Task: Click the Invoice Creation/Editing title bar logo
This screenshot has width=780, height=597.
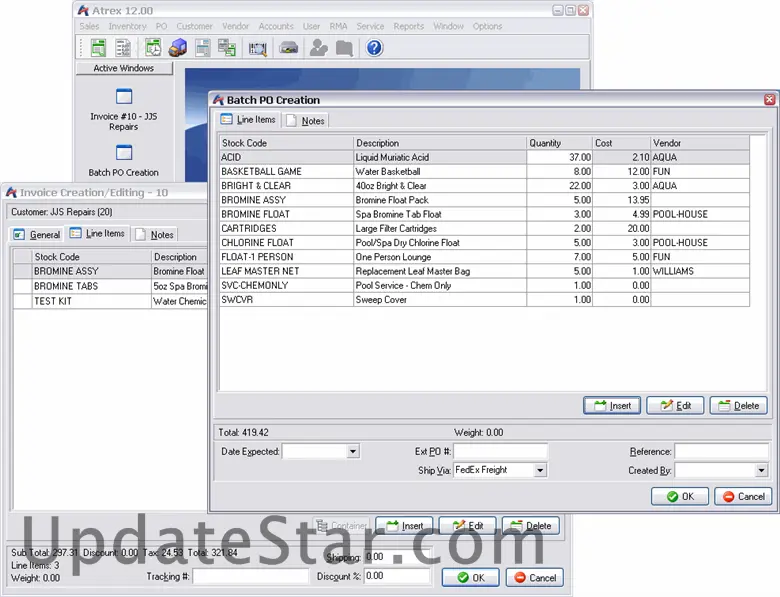Action: click(11, 193)
